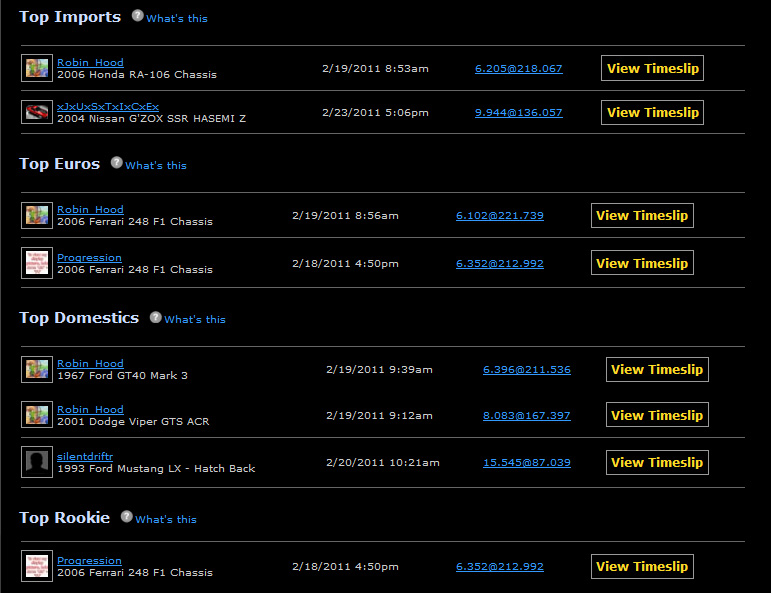Click the 6.102@221.739 result in Top Euros
Image resolution: width=771 pixels, height=593 pixels.
499,216
